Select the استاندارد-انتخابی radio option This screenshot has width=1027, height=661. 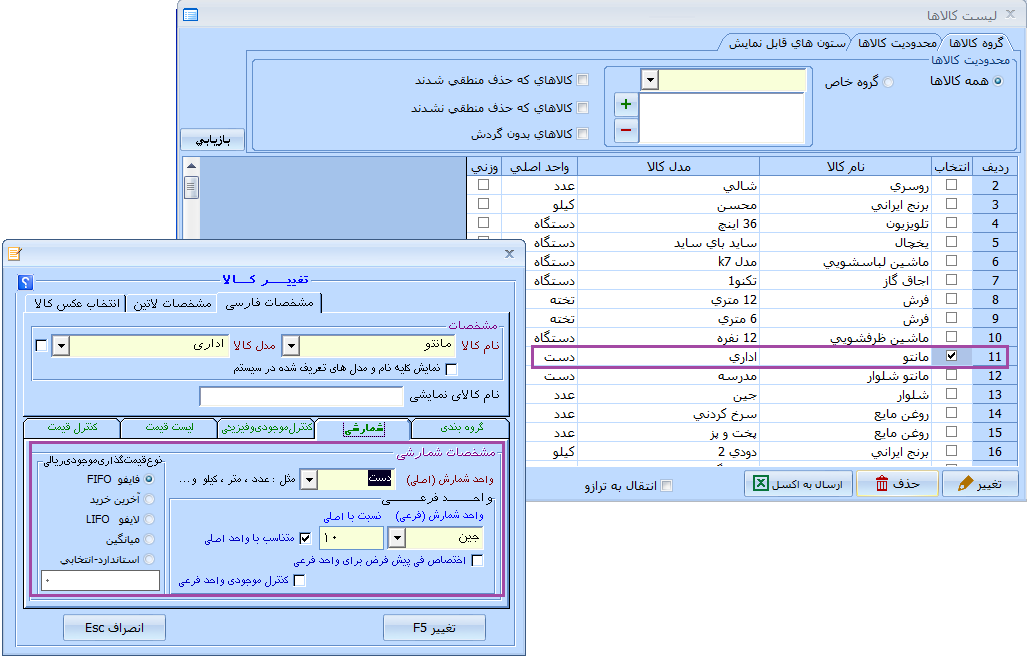149,559
